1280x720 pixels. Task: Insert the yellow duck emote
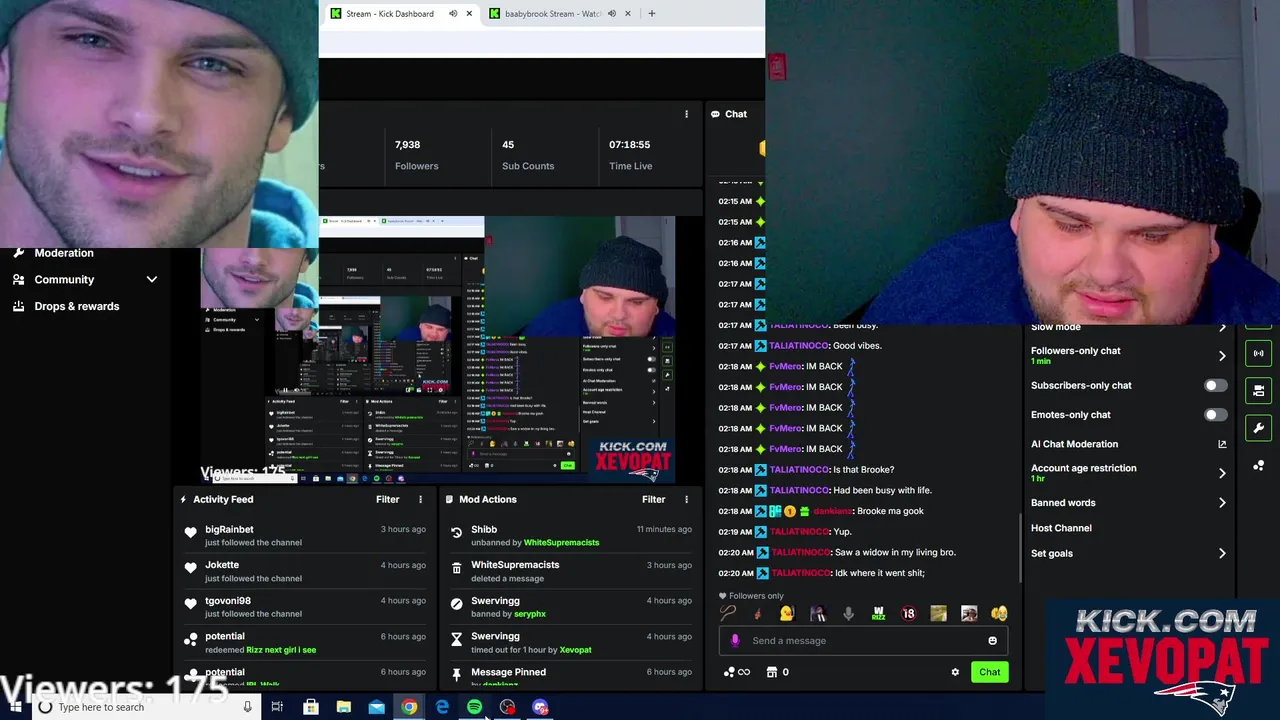point(787,613)
